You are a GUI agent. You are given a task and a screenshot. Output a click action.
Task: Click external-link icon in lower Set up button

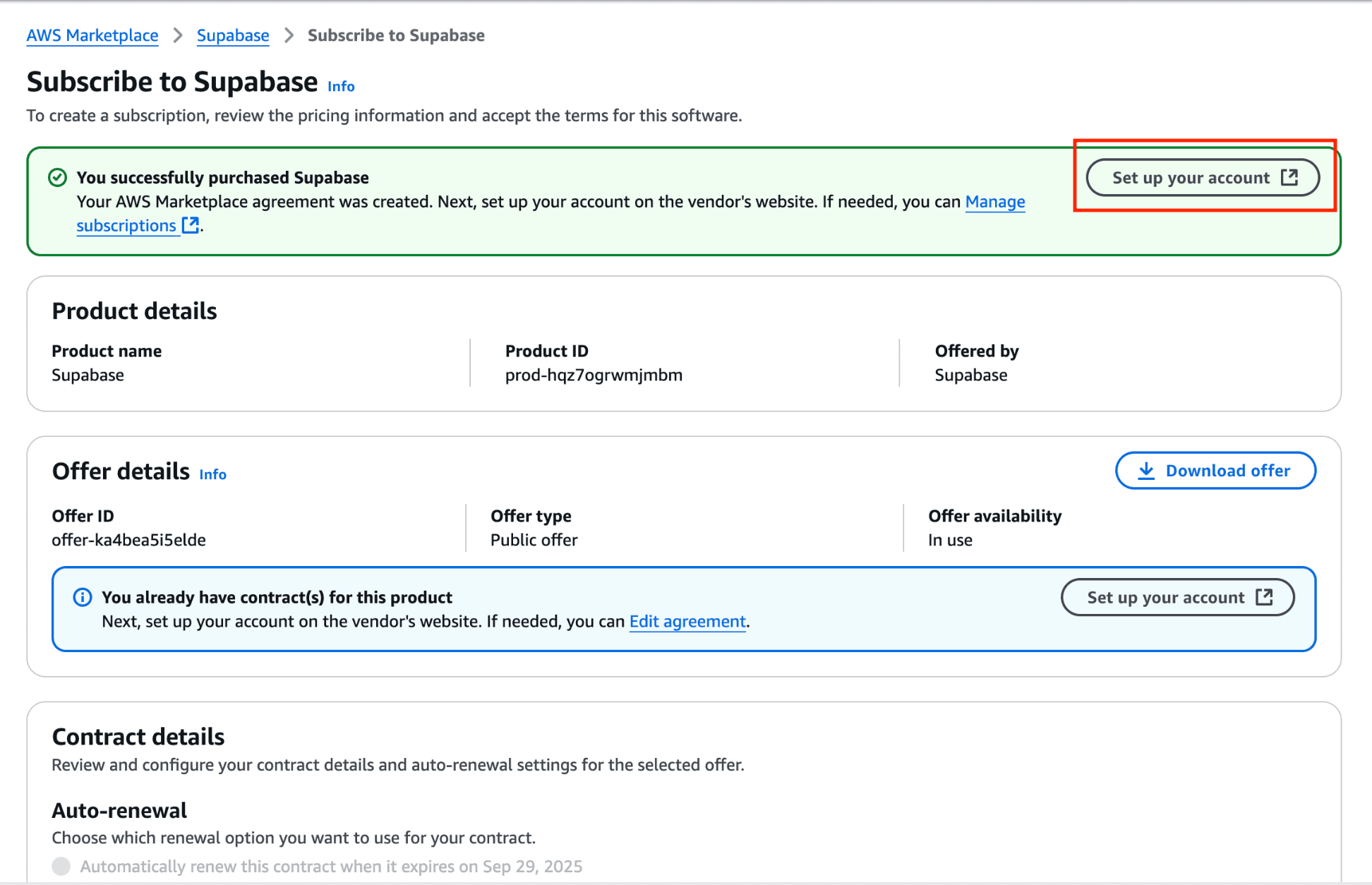pos(1264,598)
